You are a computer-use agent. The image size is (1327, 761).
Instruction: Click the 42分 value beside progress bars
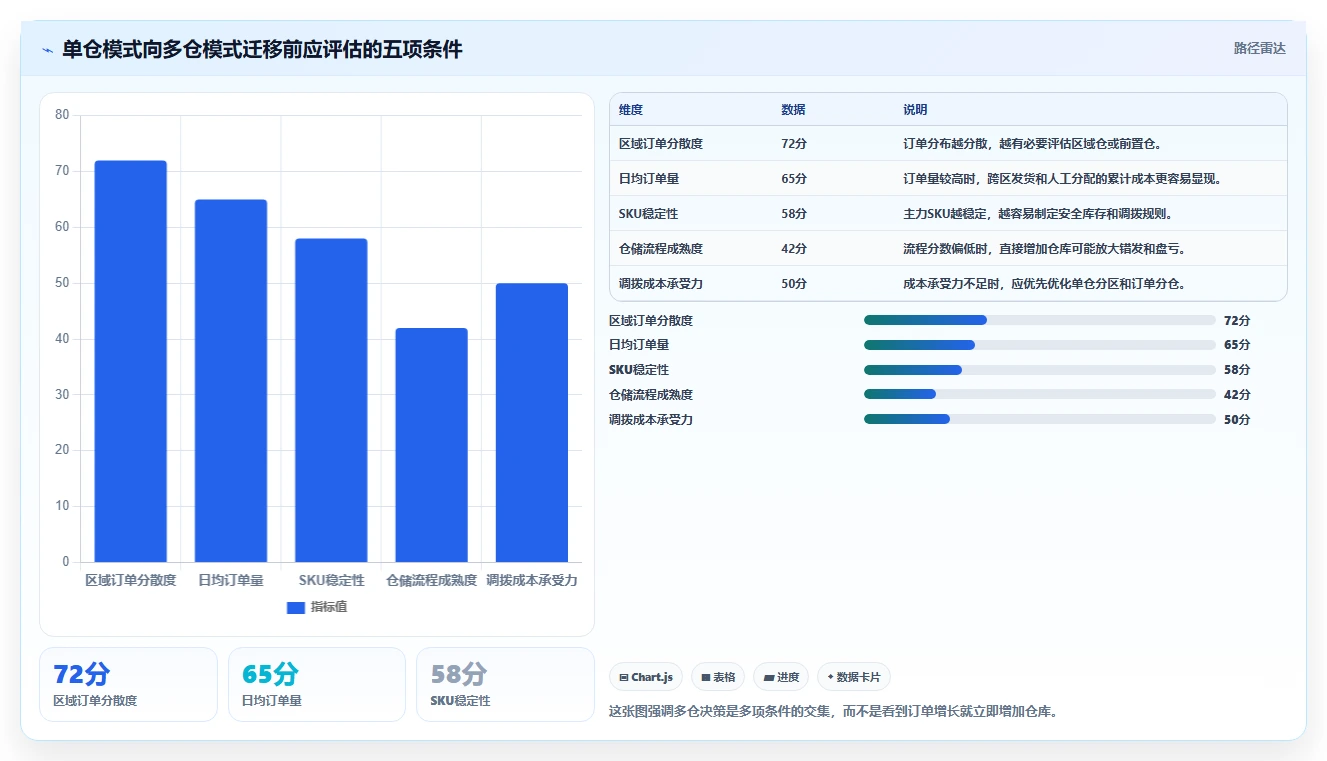click(x=1237, y=395)
